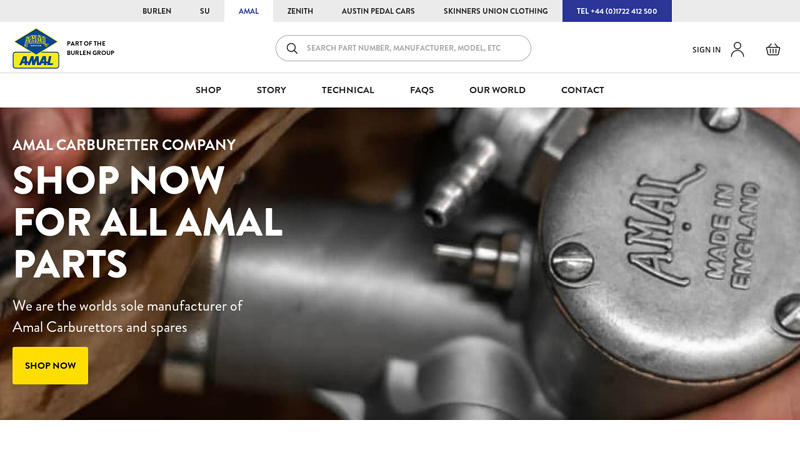Image resolution: width=800 pixels, height=450 pixels.
Task: Click the telephone number button
Action: [x=617, y=11]
